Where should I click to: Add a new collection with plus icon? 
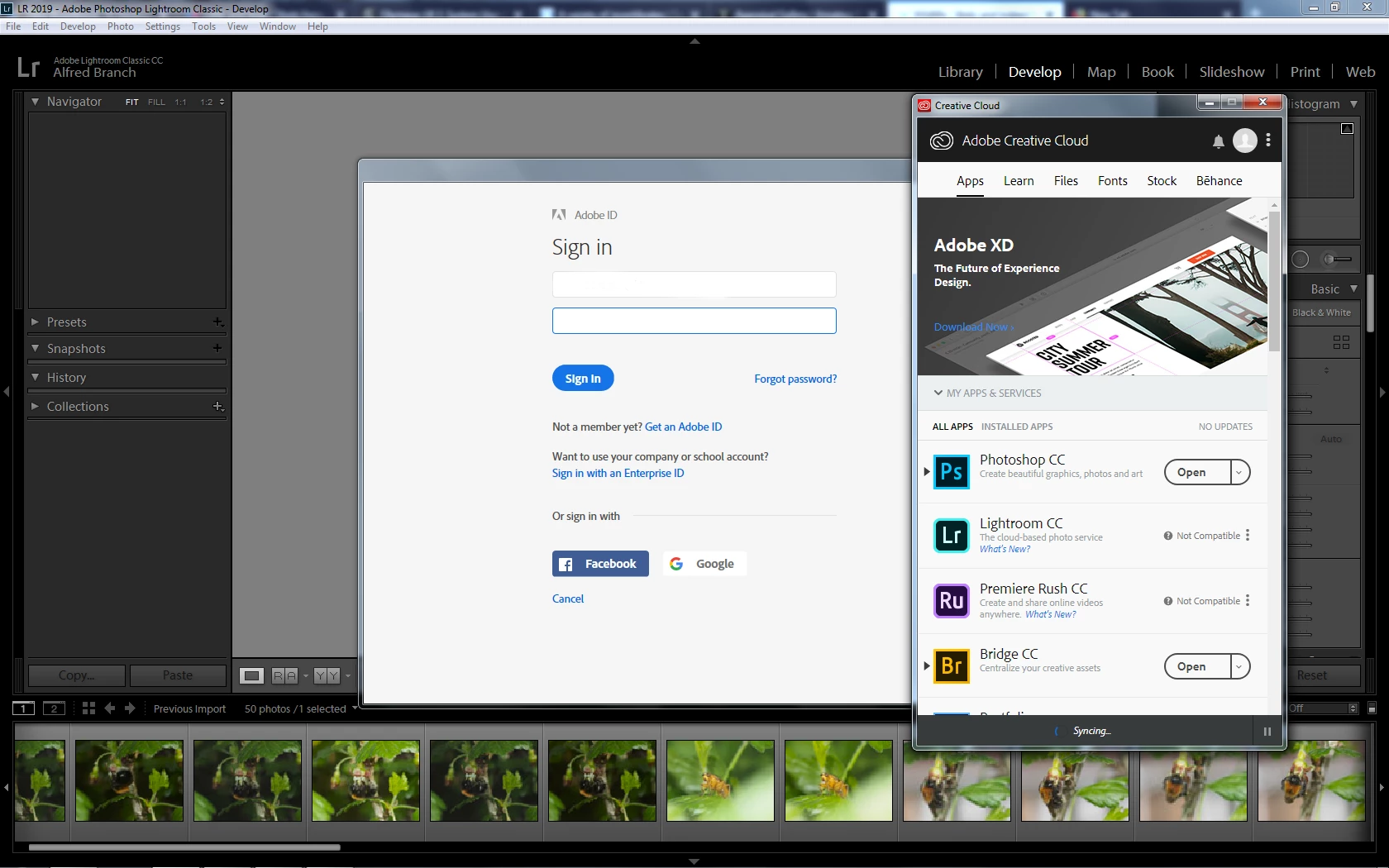tap(217, 406)
